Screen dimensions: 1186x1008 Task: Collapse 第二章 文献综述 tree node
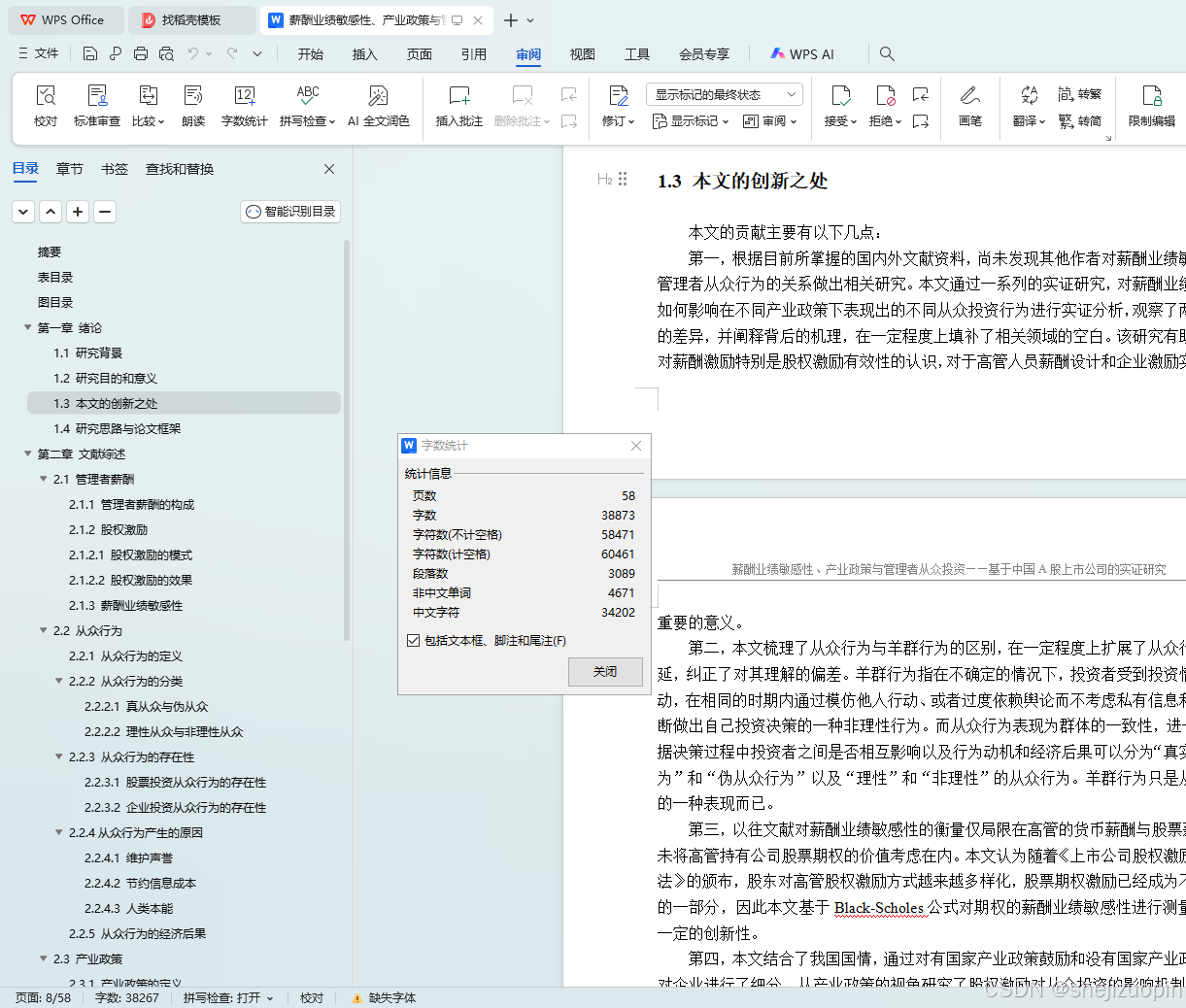pyautogui.click(x=28, y=454)
